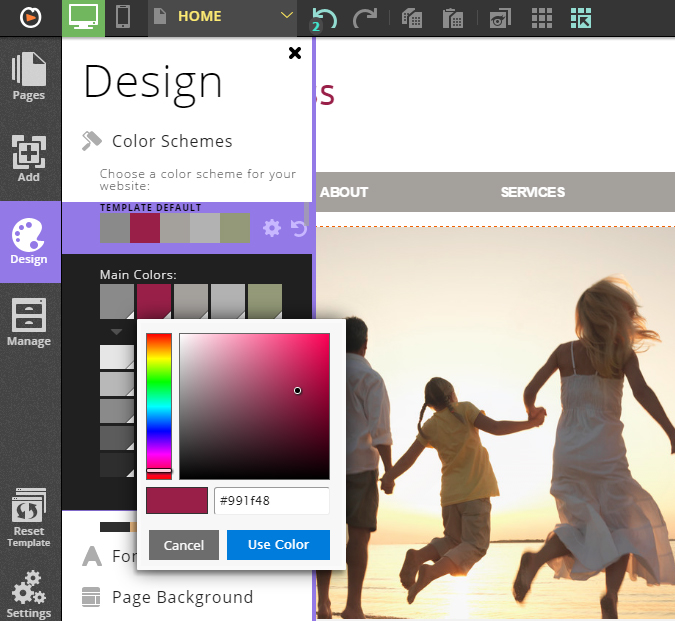Select the Template Default color scheme strip
Screen dimensions: 675x621
175,228
